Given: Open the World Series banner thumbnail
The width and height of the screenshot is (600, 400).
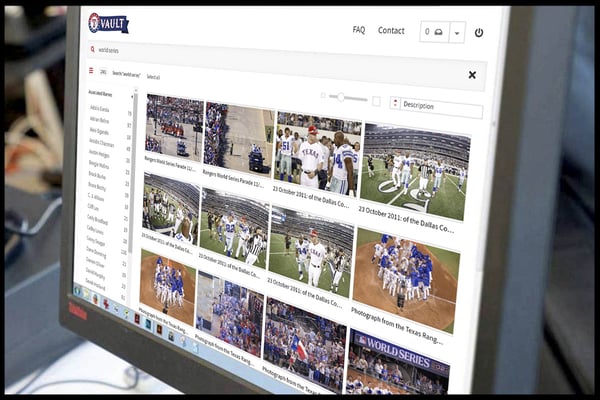Looking at the screenshot, I should [397, 362].
